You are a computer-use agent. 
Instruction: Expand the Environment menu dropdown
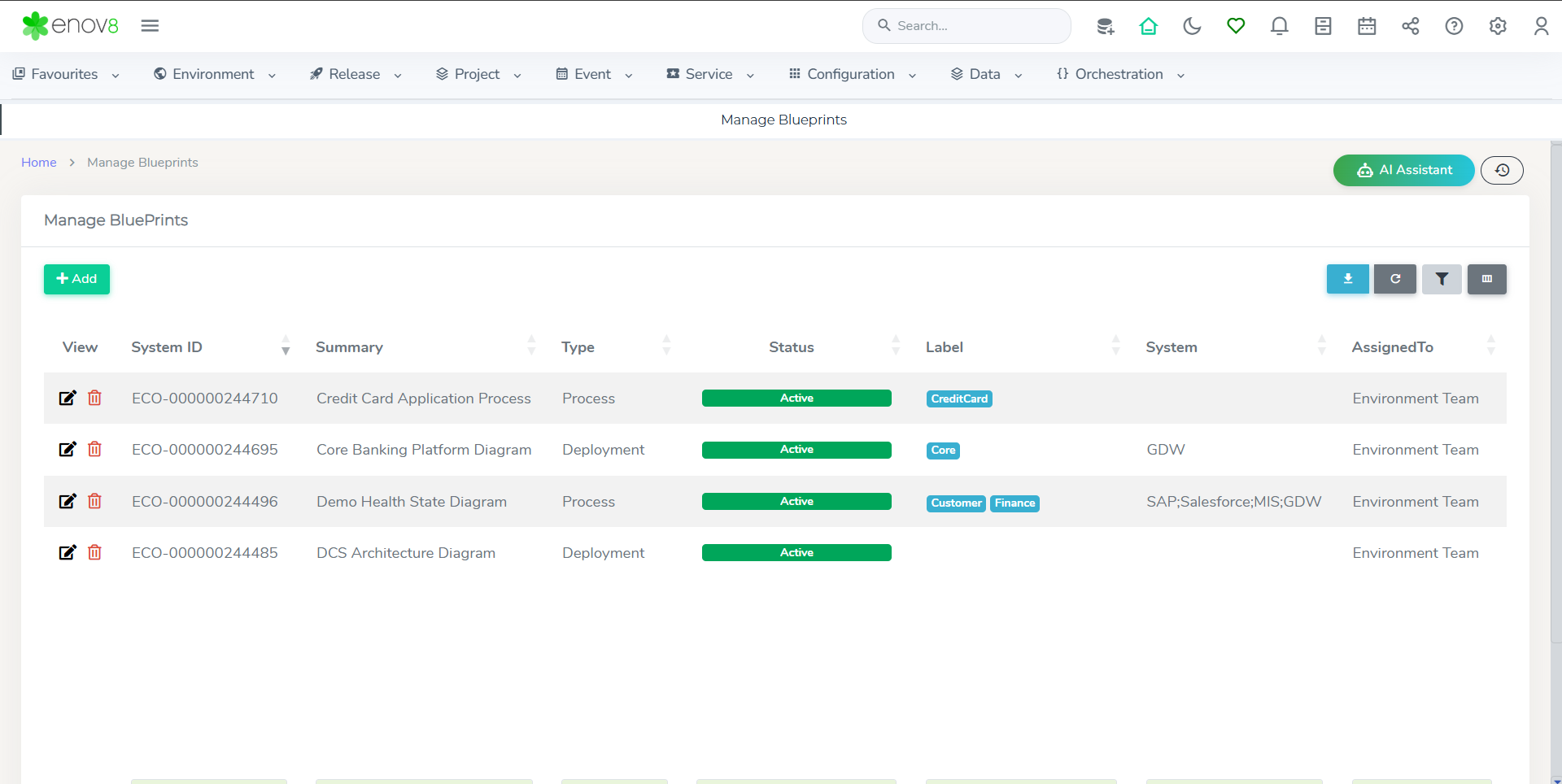(x=215, y=74)
